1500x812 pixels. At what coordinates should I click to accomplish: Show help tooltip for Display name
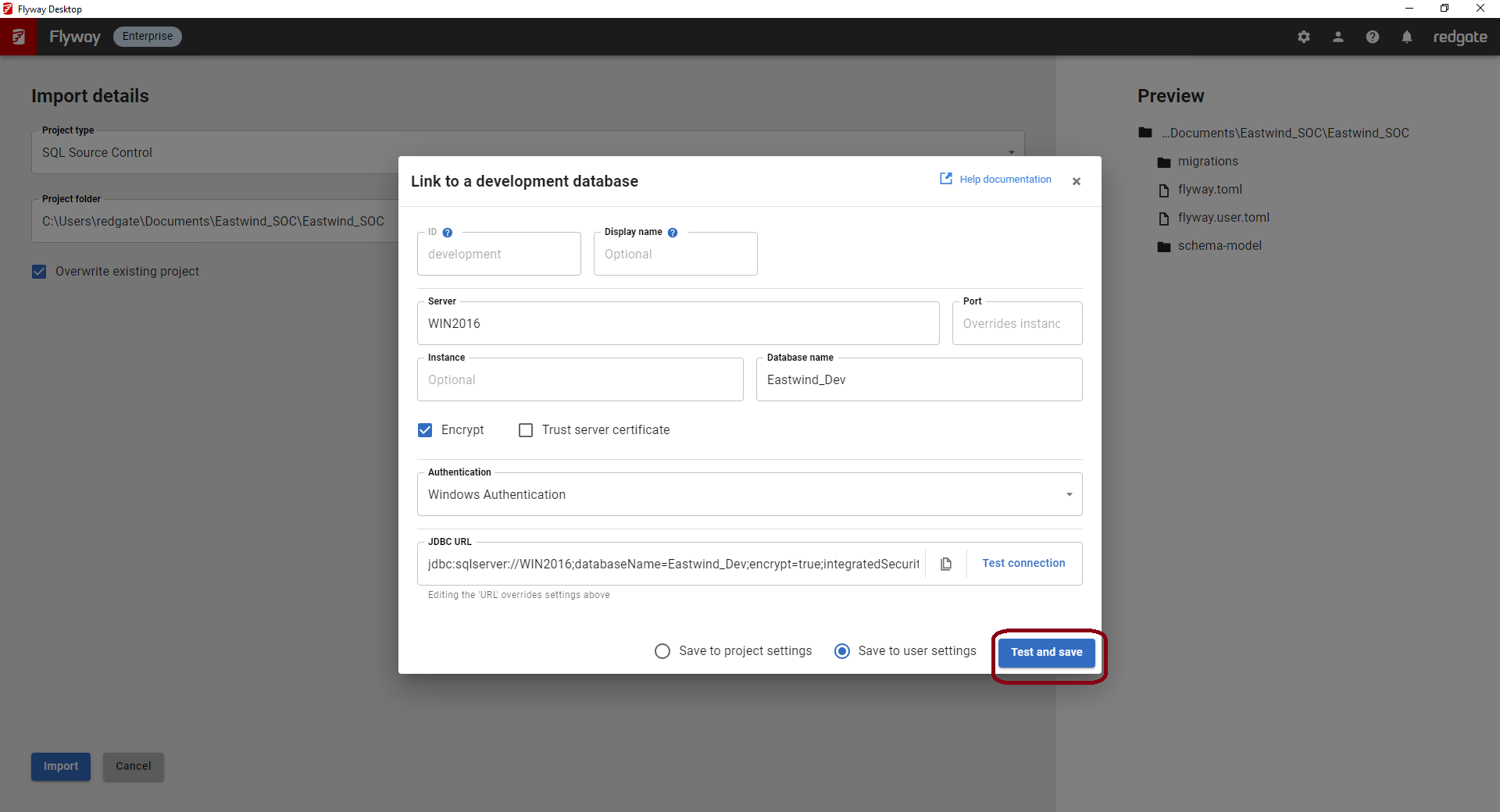[673, 233]
